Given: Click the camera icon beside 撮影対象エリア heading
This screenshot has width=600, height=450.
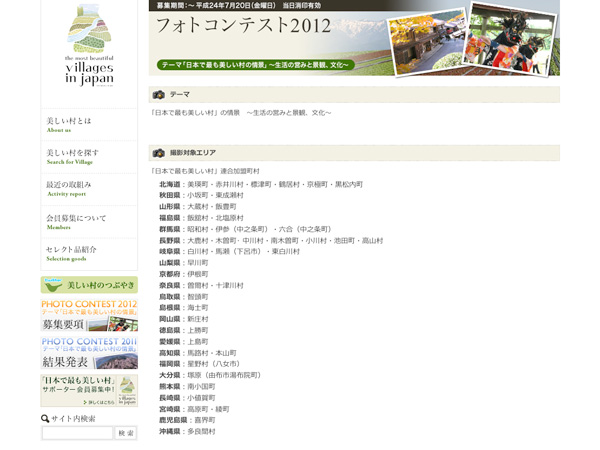Looking at the screenshot, I should (x=158, y=153).
